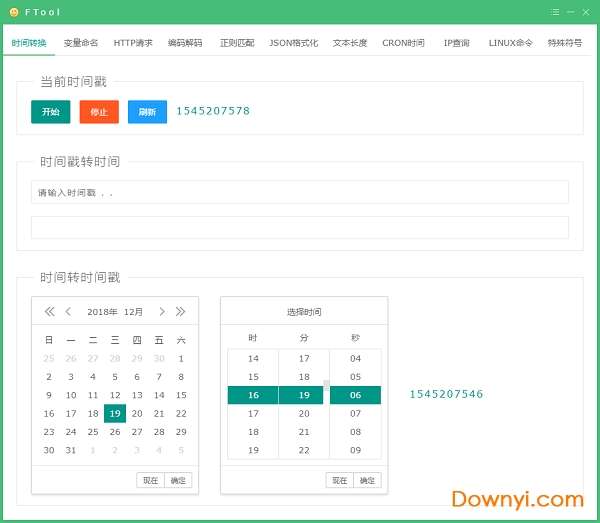This screenshot has height=523, width=600.
Task: Open the 文本长度 tab
Action: [350, 43]
